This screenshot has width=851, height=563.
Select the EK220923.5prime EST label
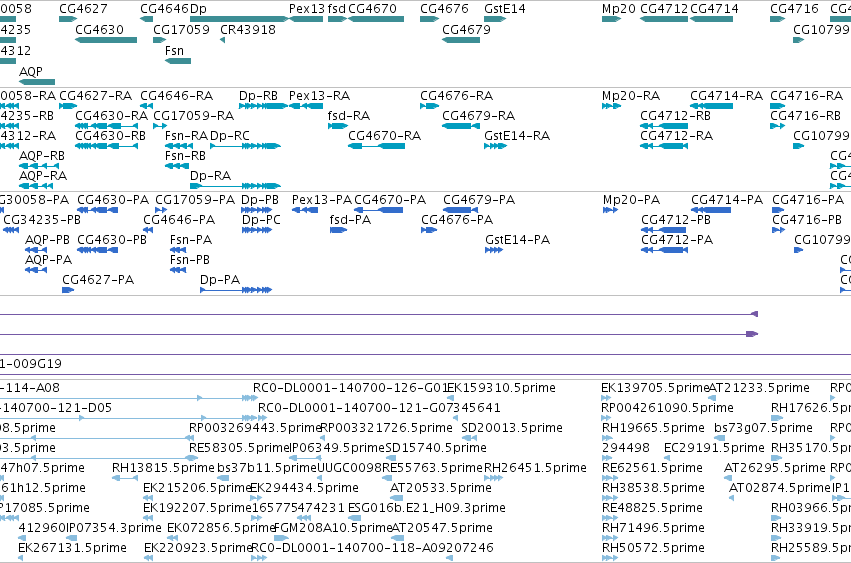(x=198, y=548)
